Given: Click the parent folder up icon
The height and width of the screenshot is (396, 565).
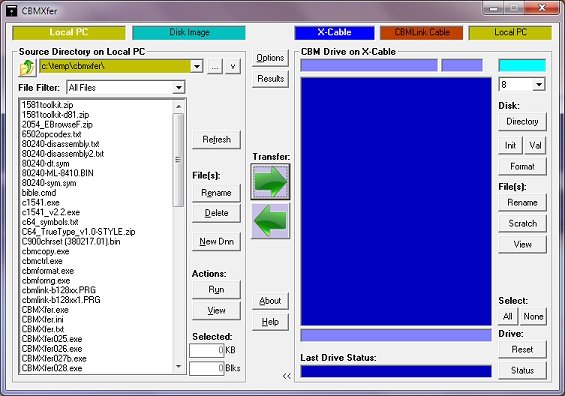Looking at the screenshot, I should coord(27,67).
